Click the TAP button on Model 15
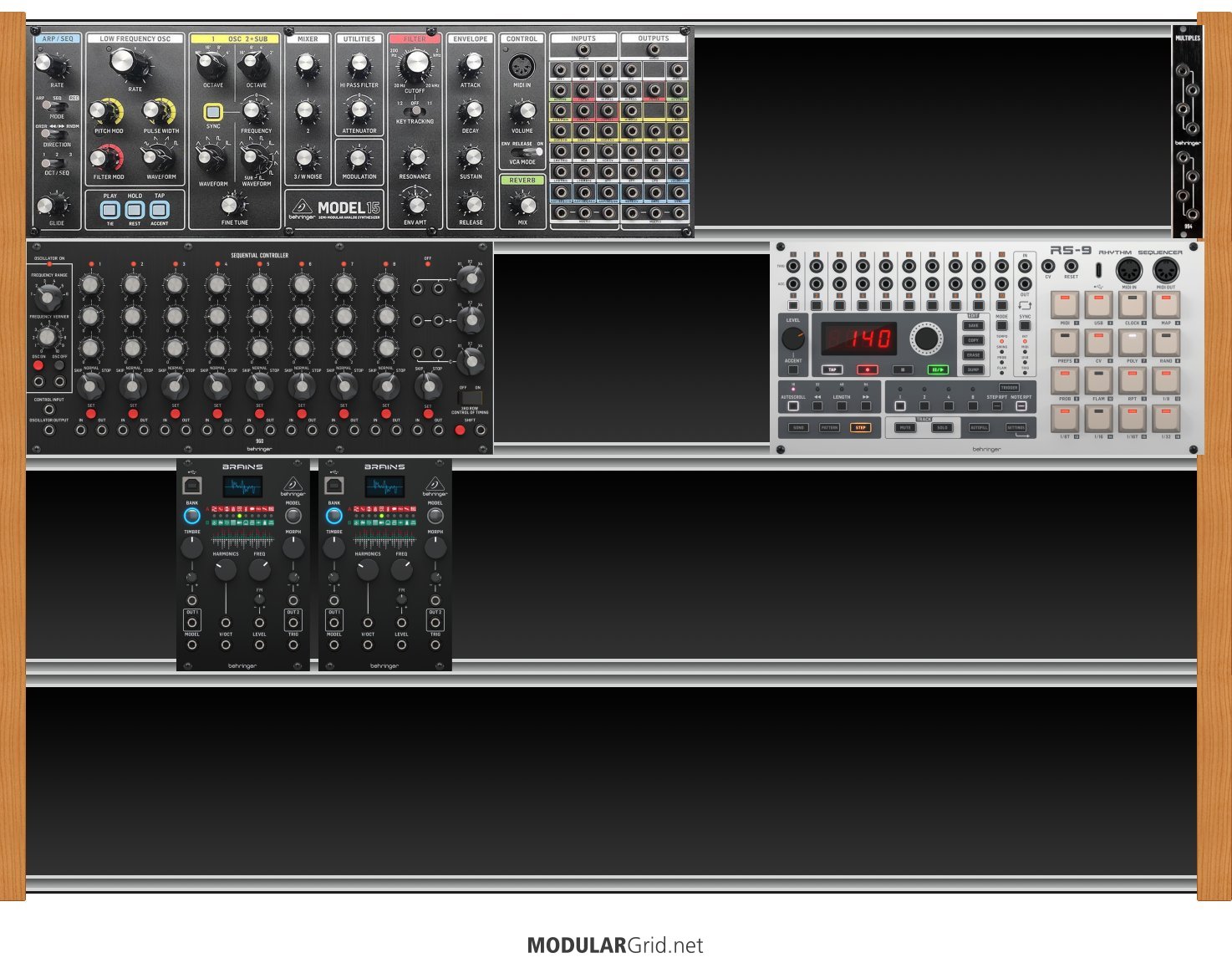 tap(160, 210)
